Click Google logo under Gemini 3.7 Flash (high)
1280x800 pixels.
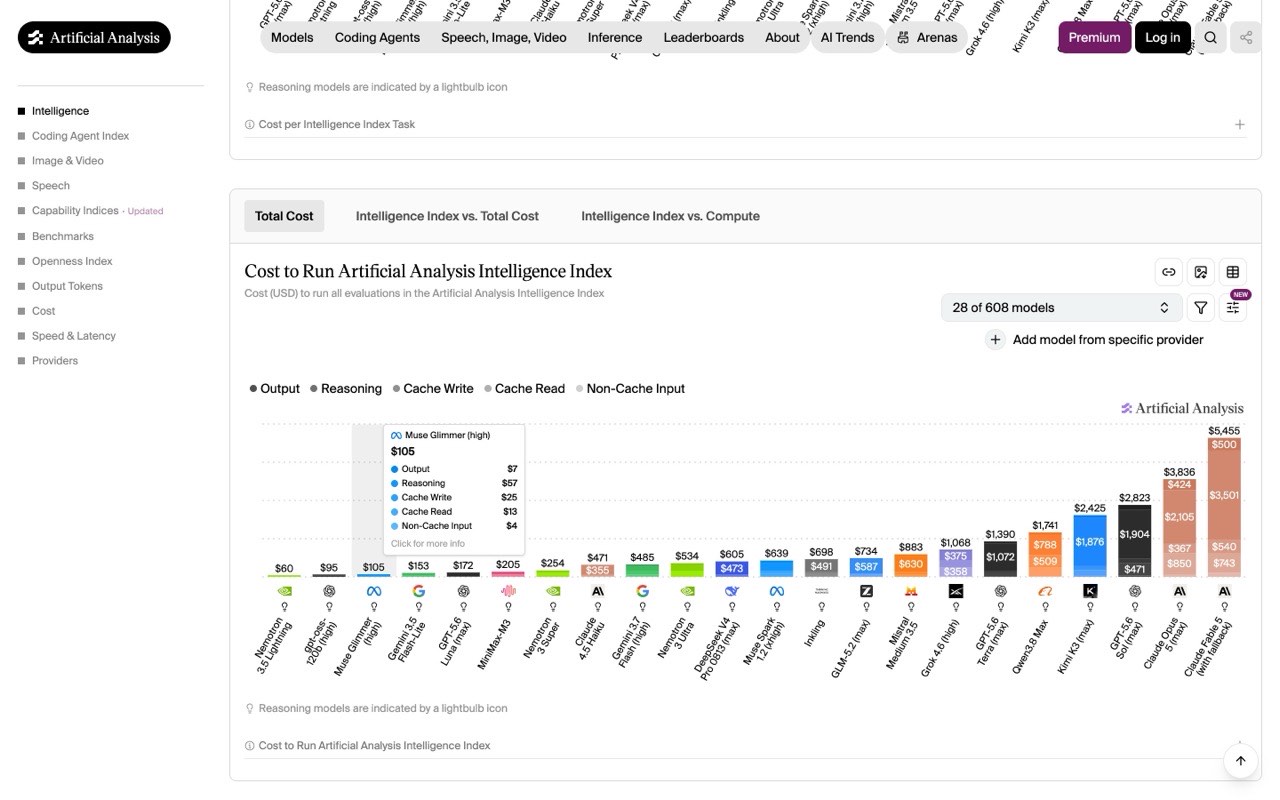point(643,591)
